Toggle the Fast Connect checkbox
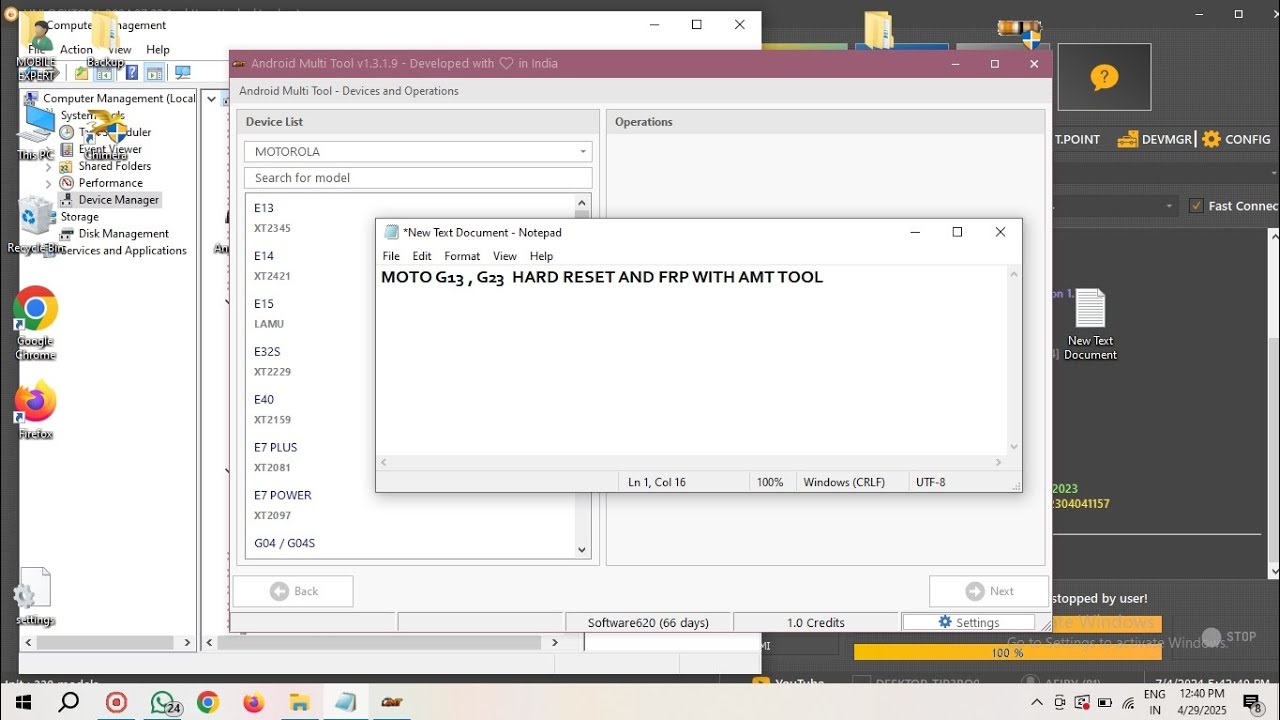This screenshot has width=1280, height=720. click(1196, 206)
